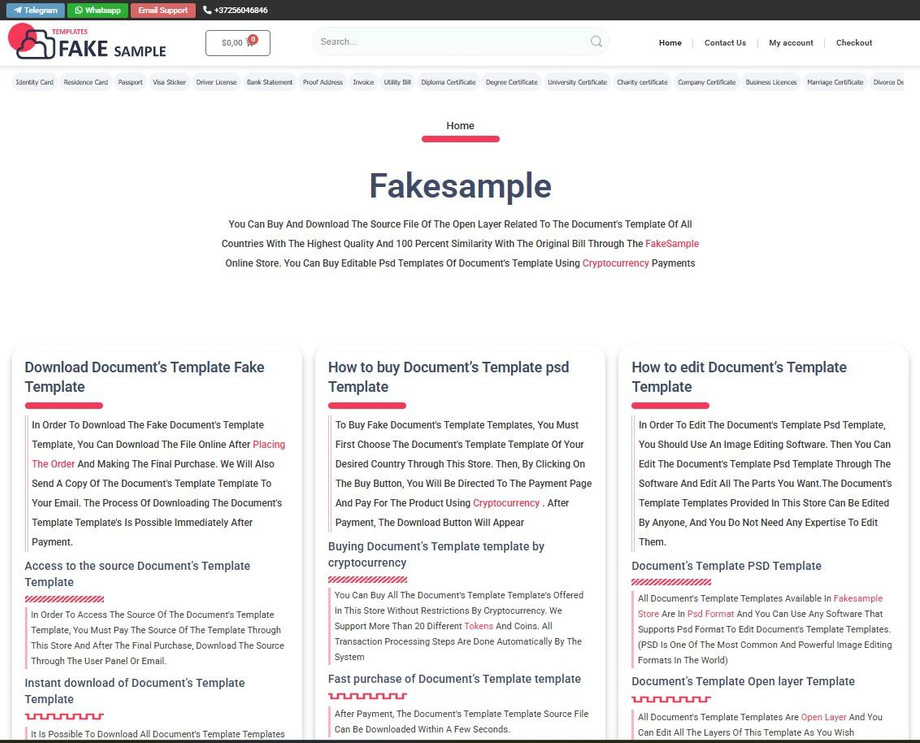This screenshot has height=743, width=920.
Task: Open the Whatsapp contact button
Action: coord(97,10)
